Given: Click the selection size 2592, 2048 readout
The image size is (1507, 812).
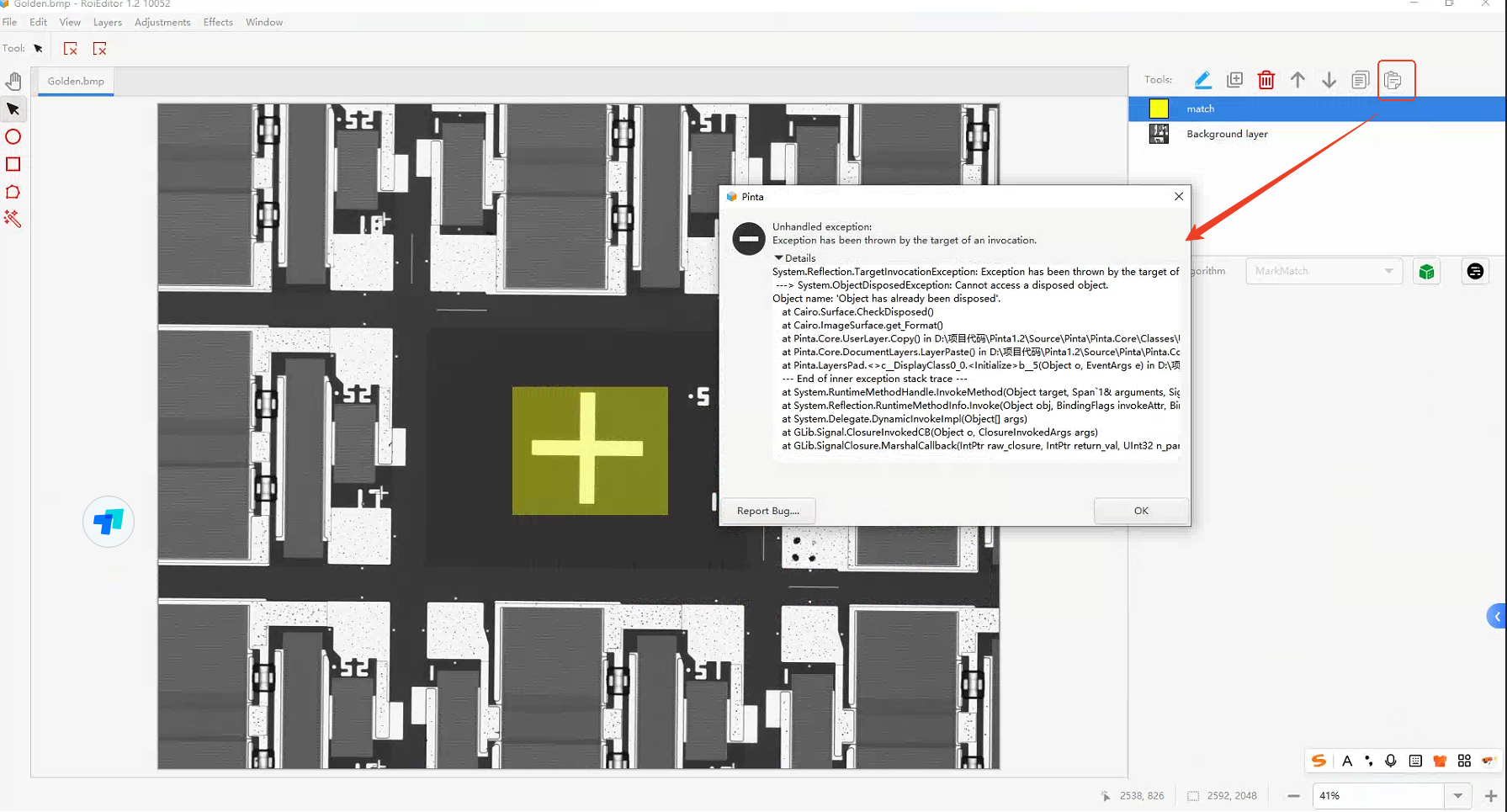Looking at the screenshot, I should point(1232,796).
